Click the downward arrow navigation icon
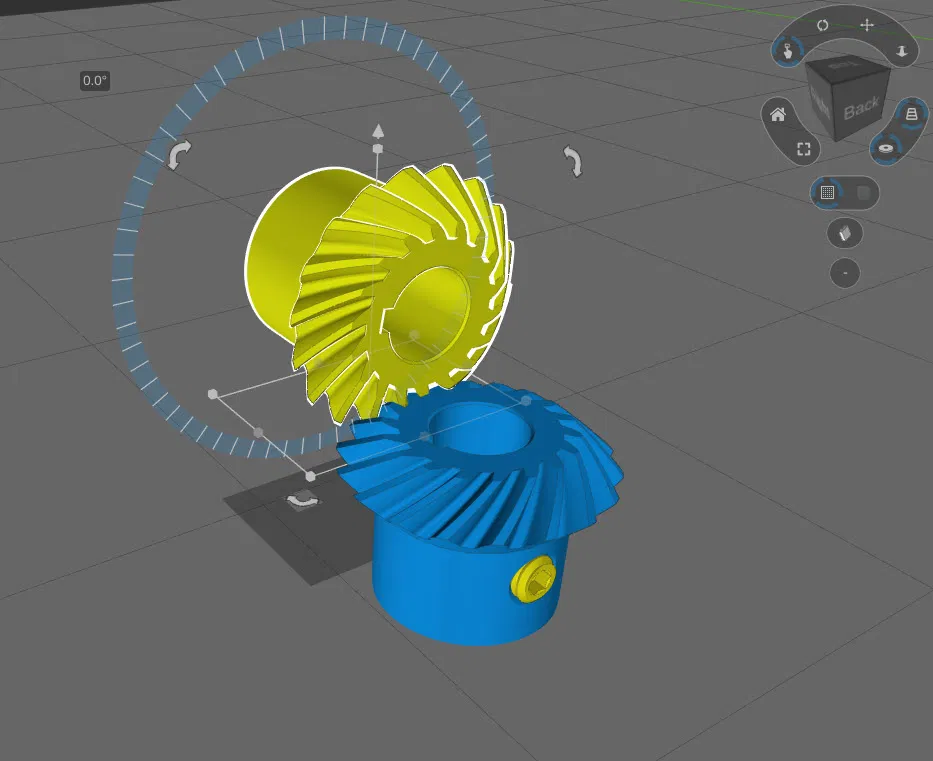933x761 pixels. (901, 52)
